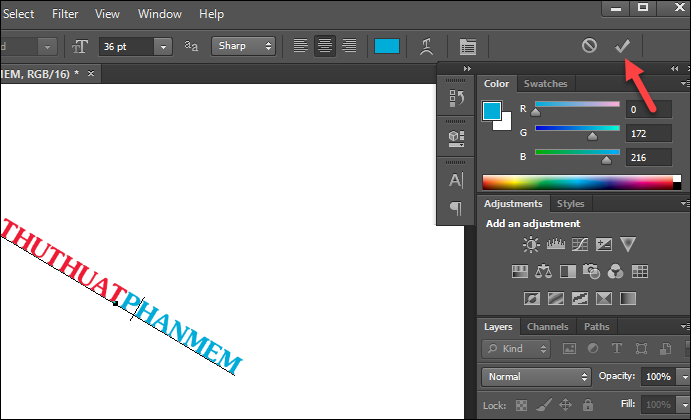Viewport: 691px width, 420px height.
Task: Collapse the right panels to icons
Action: coord(674,68)
